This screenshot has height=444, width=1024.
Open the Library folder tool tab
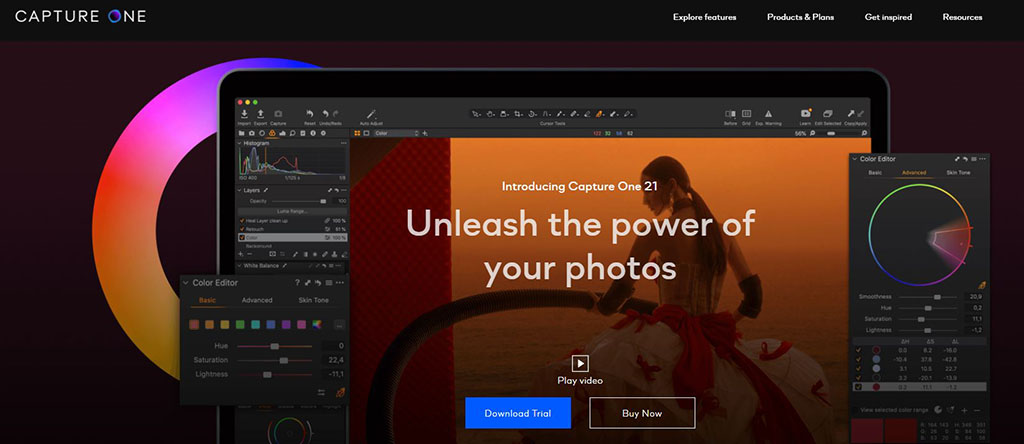point(242,133)
